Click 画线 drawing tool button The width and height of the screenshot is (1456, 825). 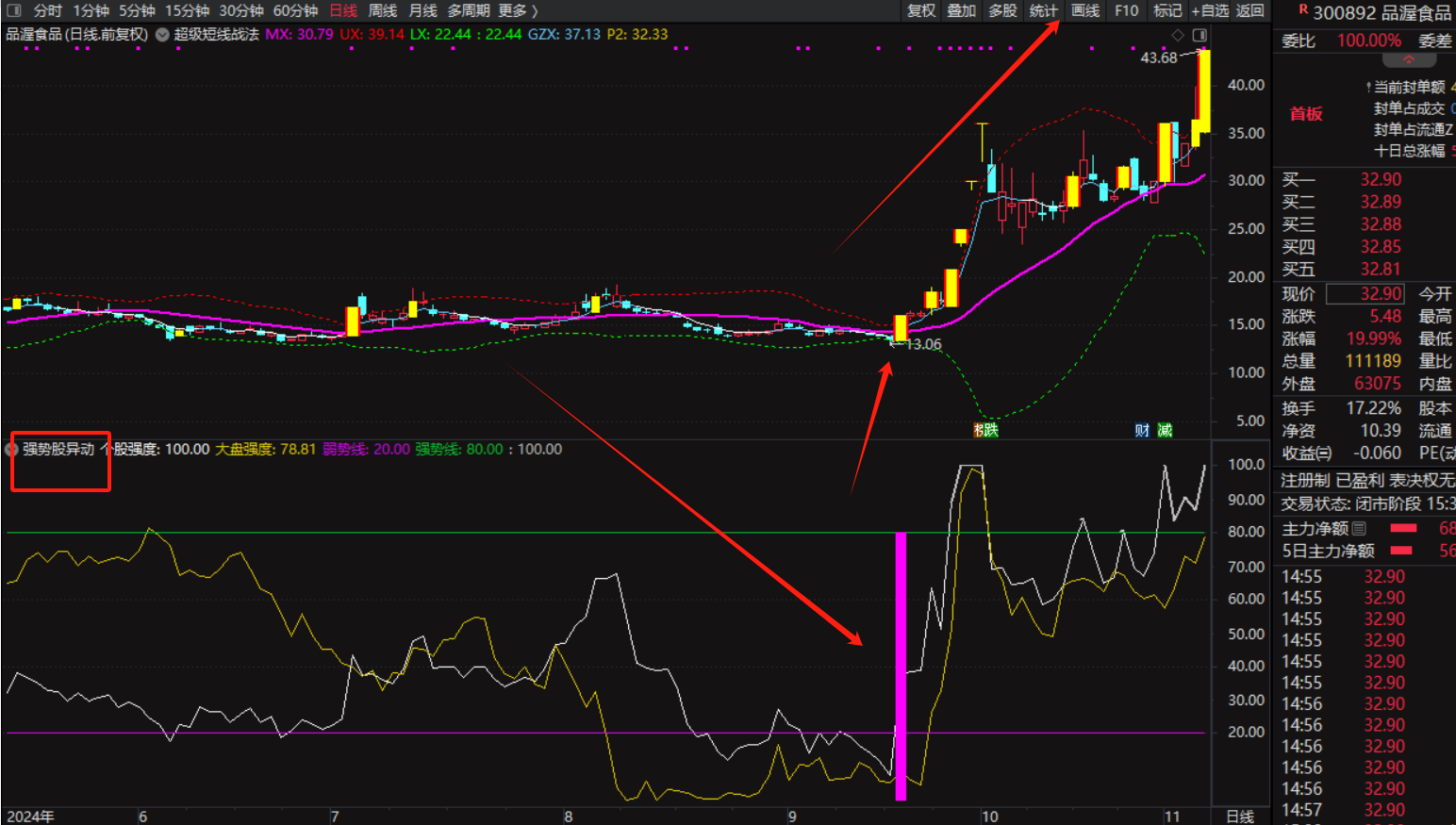click(1085, 10)
